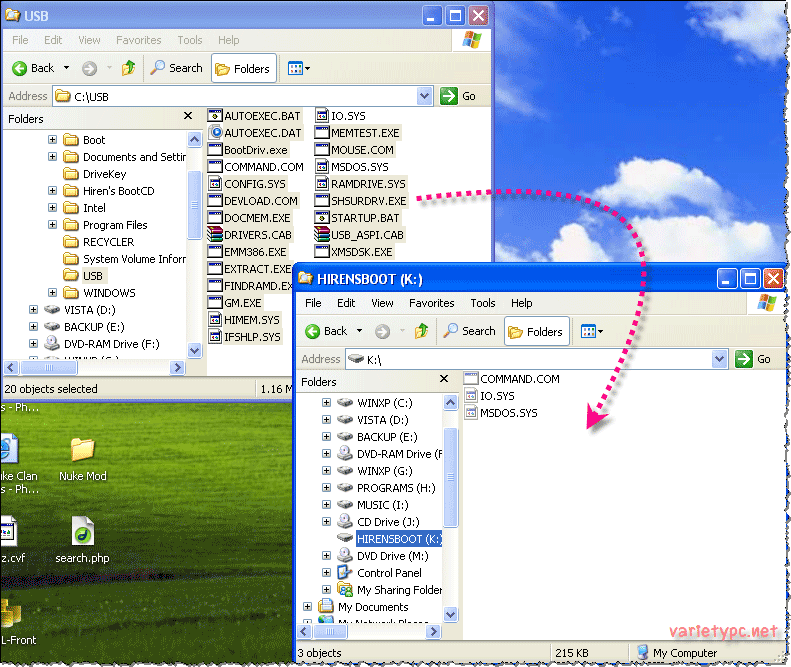Select MSDOS.SYS in HIRENSBOOT window
The image size is (791, 667).
tap(501, 413)
